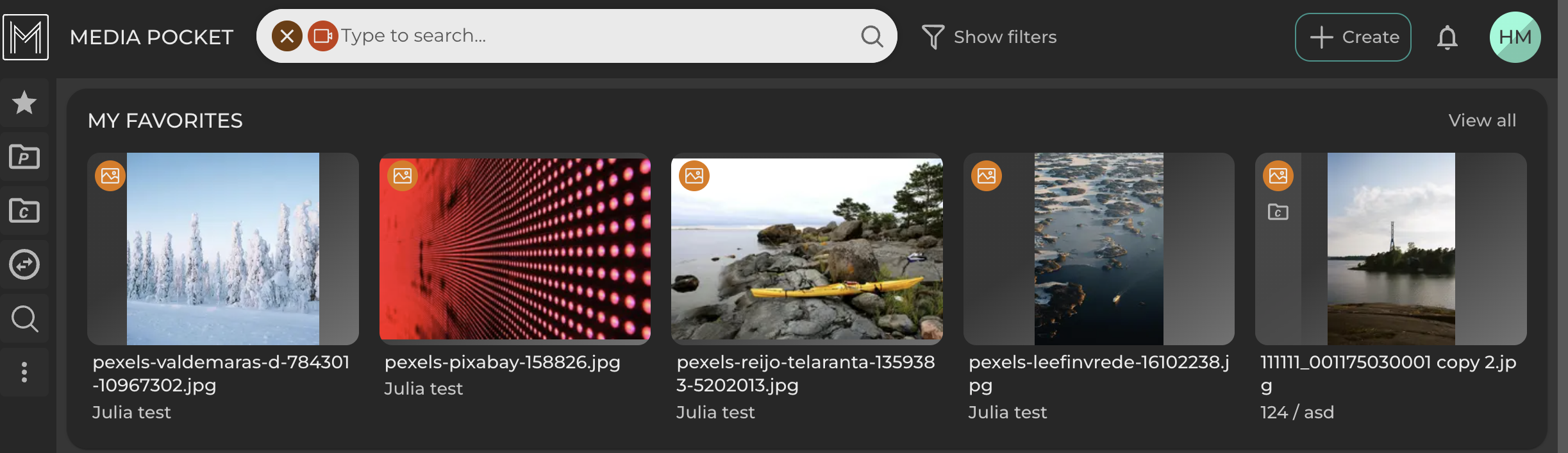1568x453 pixels.
Task: Click the Create button
Action: coord(1353,37)
